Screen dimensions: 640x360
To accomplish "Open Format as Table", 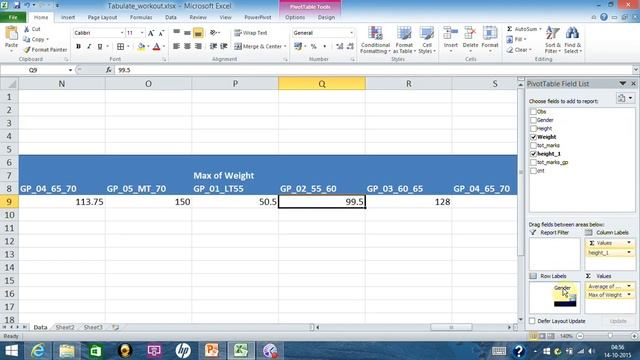I will (404, 40).
